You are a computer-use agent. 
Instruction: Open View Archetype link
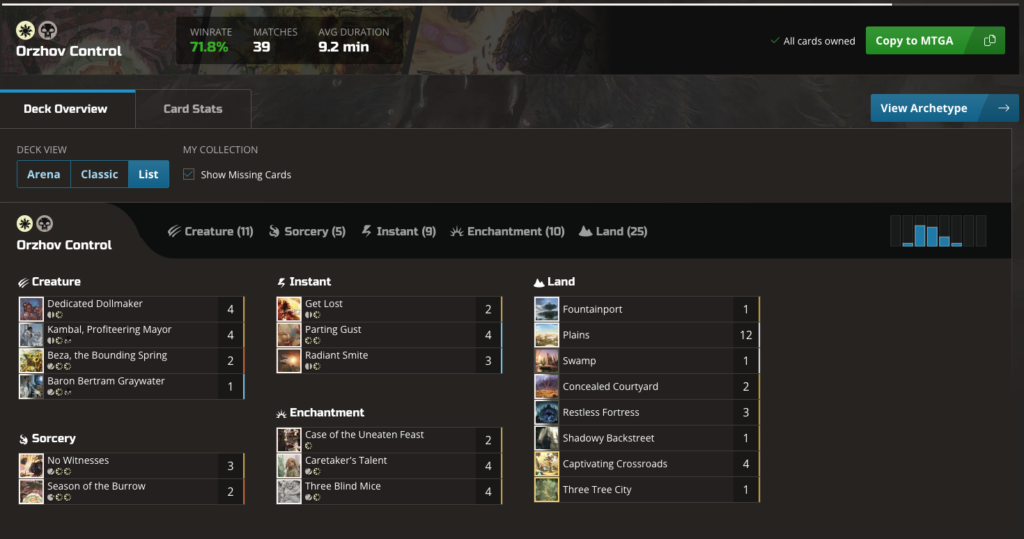click(x=944, y=108)
